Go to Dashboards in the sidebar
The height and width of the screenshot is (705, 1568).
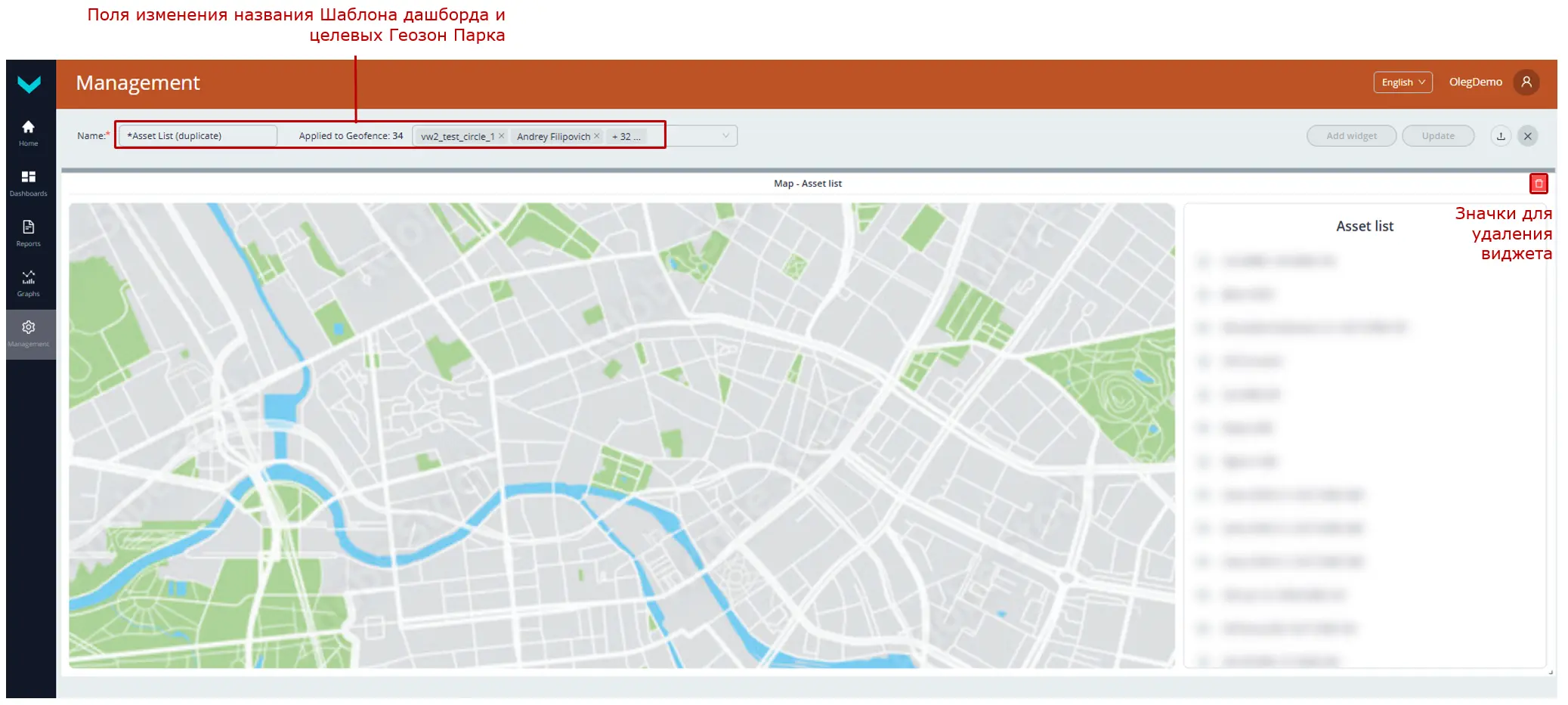click(x=29, y=182)
